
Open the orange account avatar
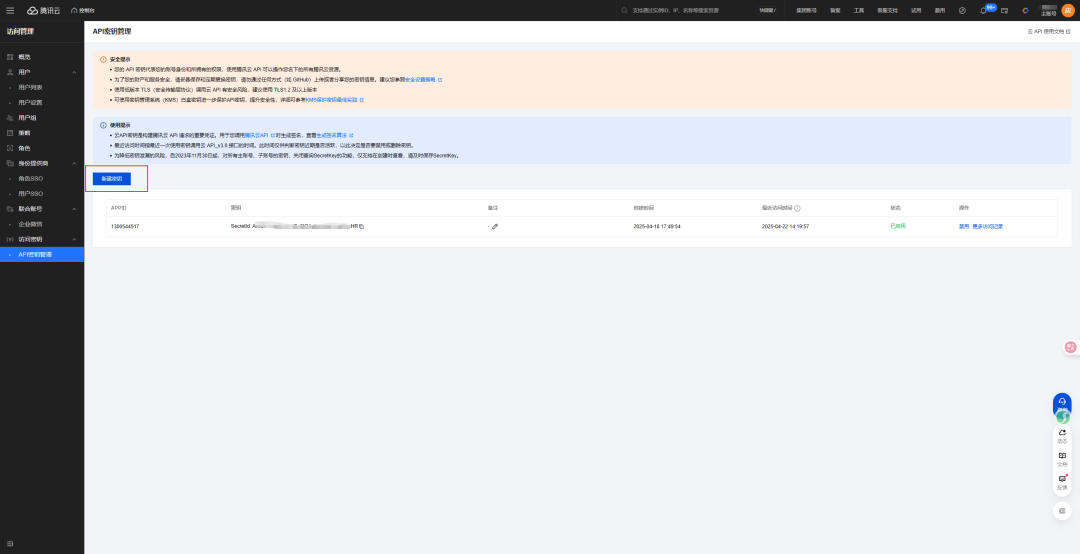pos(1068,10)
